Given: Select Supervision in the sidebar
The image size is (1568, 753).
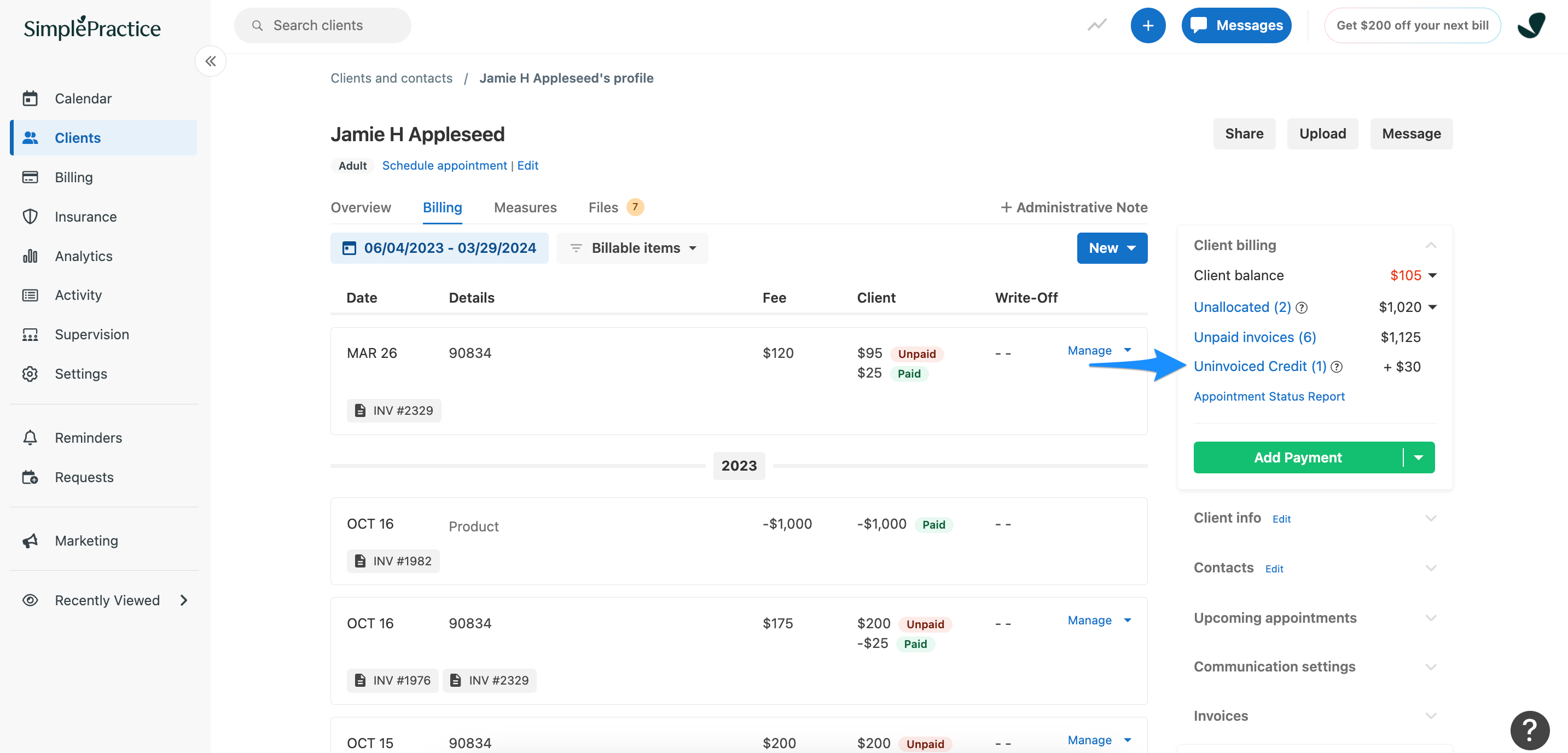Looking at the screenshot, I should pos(92,334).
